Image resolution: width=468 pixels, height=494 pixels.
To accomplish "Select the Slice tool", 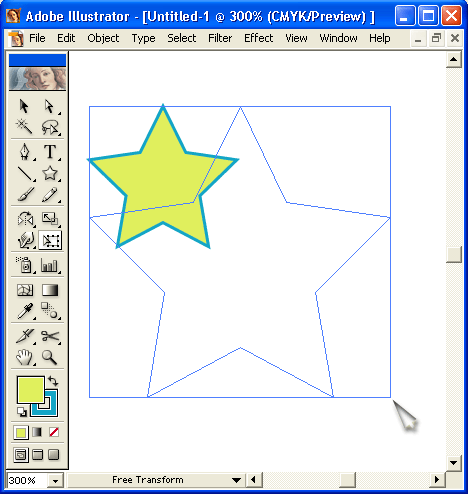I will point(25,336).
